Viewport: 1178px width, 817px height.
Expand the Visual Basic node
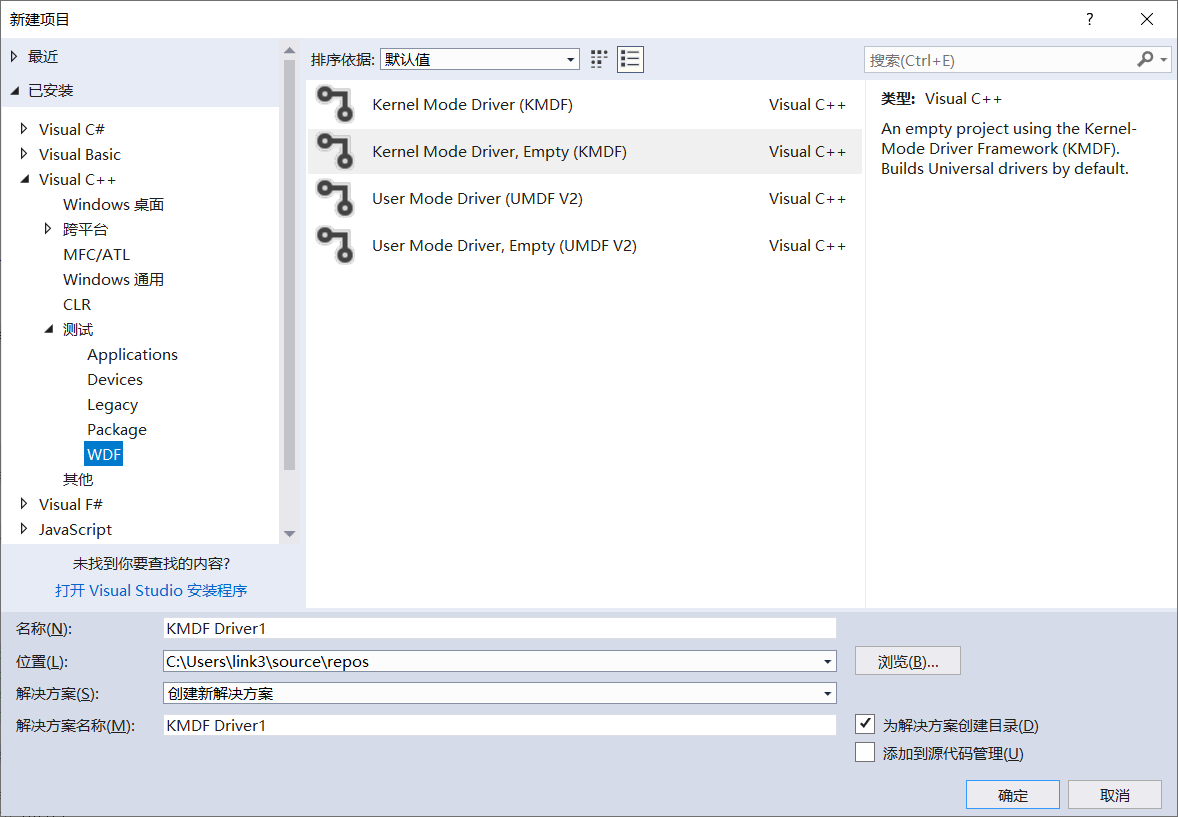pos(24,153)
